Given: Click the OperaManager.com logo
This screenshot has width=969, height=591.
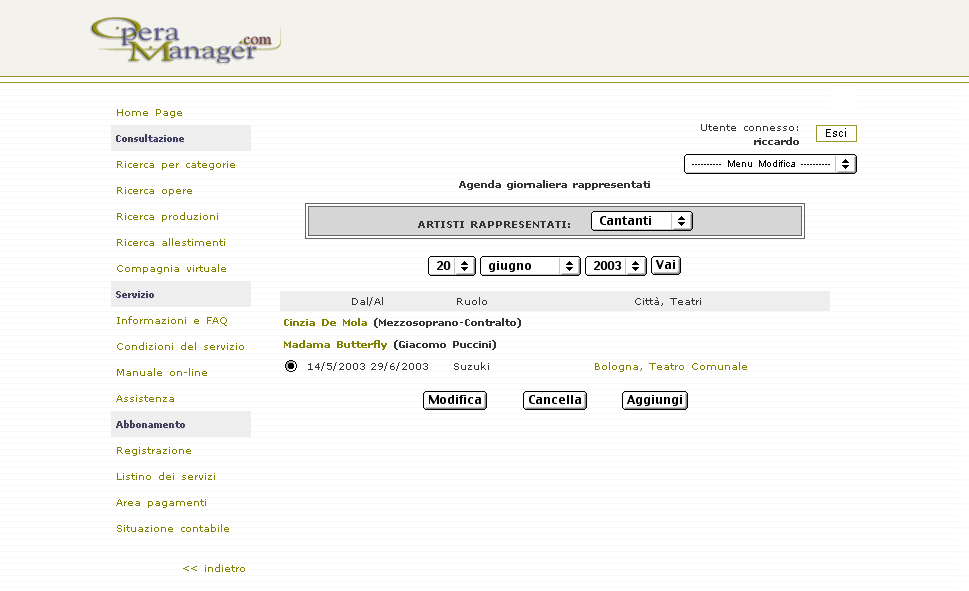Looking at the screenshot, I should click(183, 40).
